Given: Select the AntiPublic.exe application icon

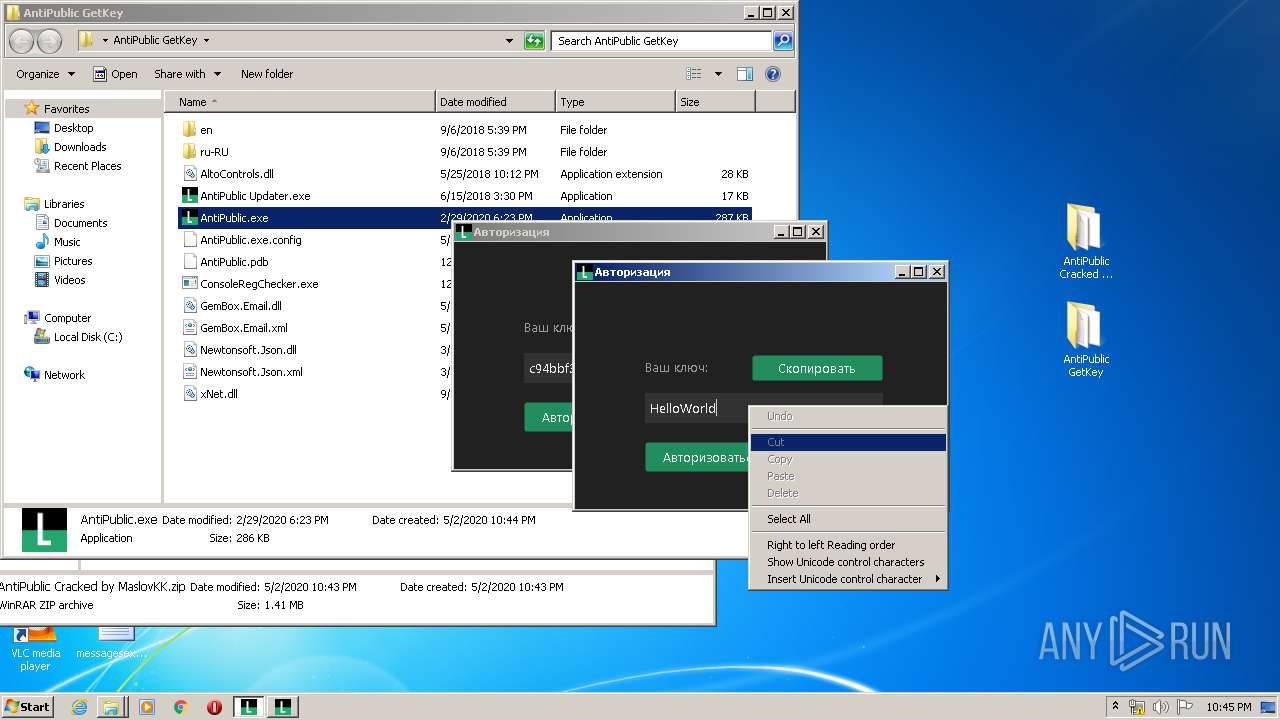Looking at the screenshot, I should (x=190, y=218).
